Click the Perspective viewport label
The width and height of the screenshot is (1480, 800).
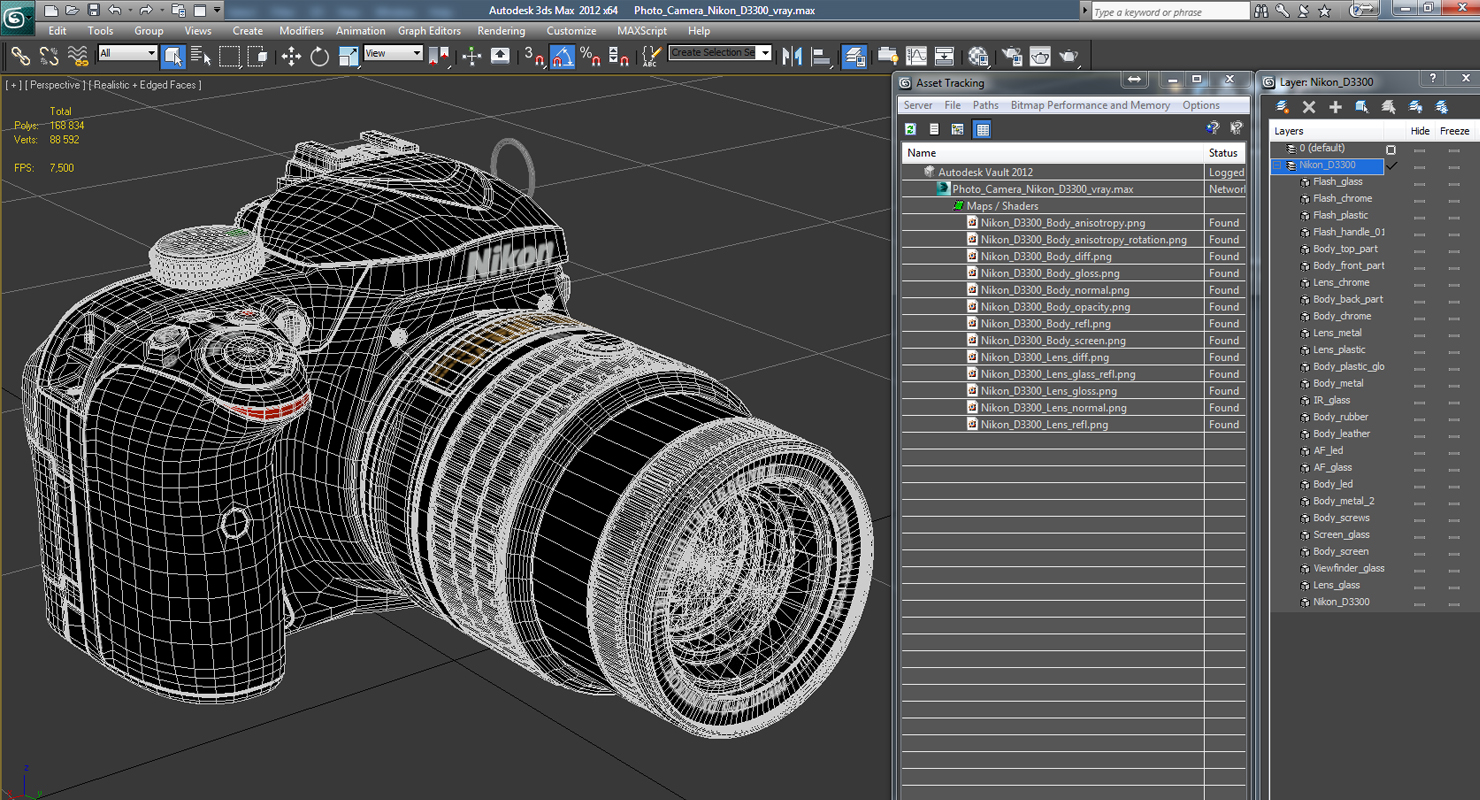coord(54,85)
